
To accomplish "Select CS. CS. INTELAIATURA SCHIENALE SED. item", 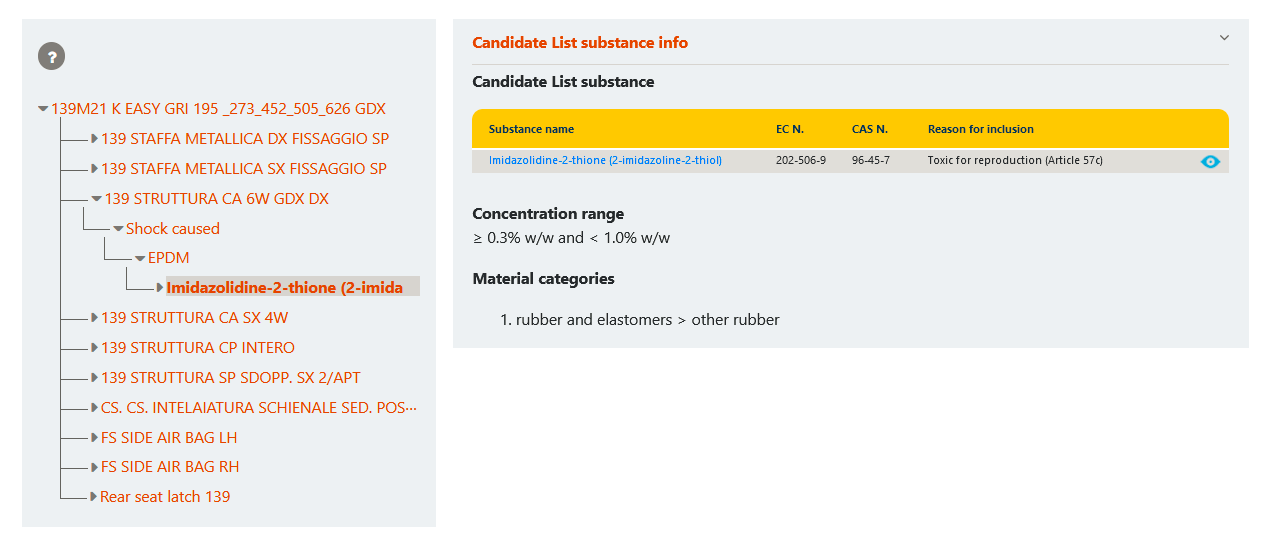I will coord(258,408).
